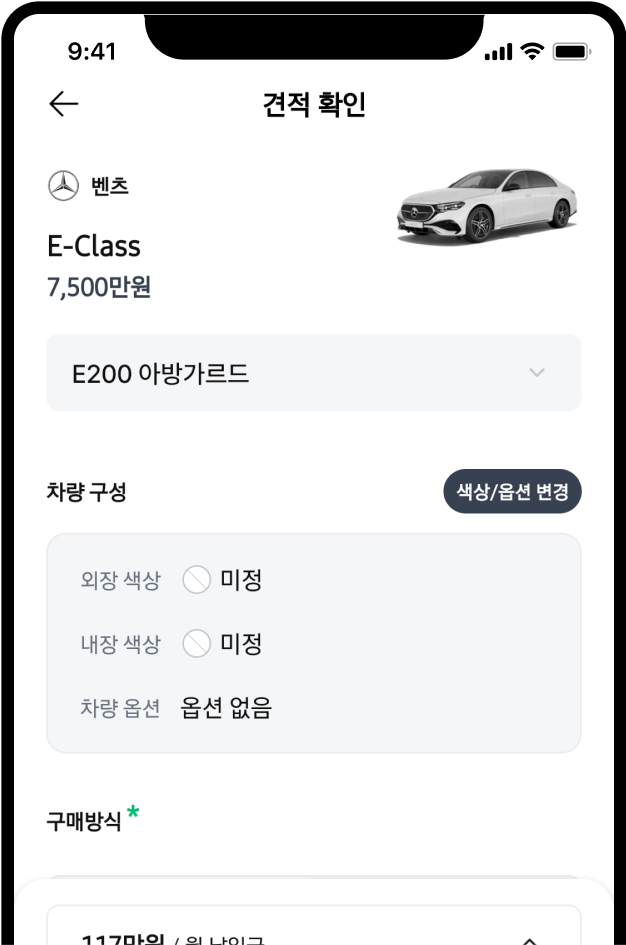
Task: Tap the 117만원 monthly payment summary
Action: click(x=120, y=938)
